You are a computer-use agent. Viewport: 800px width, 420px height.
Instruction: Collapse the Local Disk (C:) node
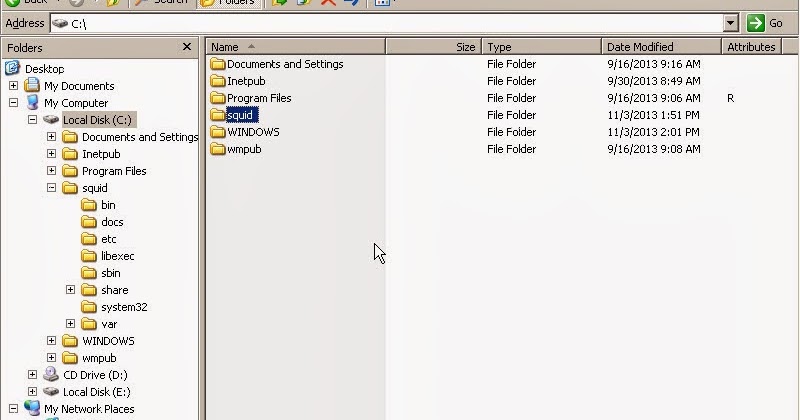(x=32, y=119)
